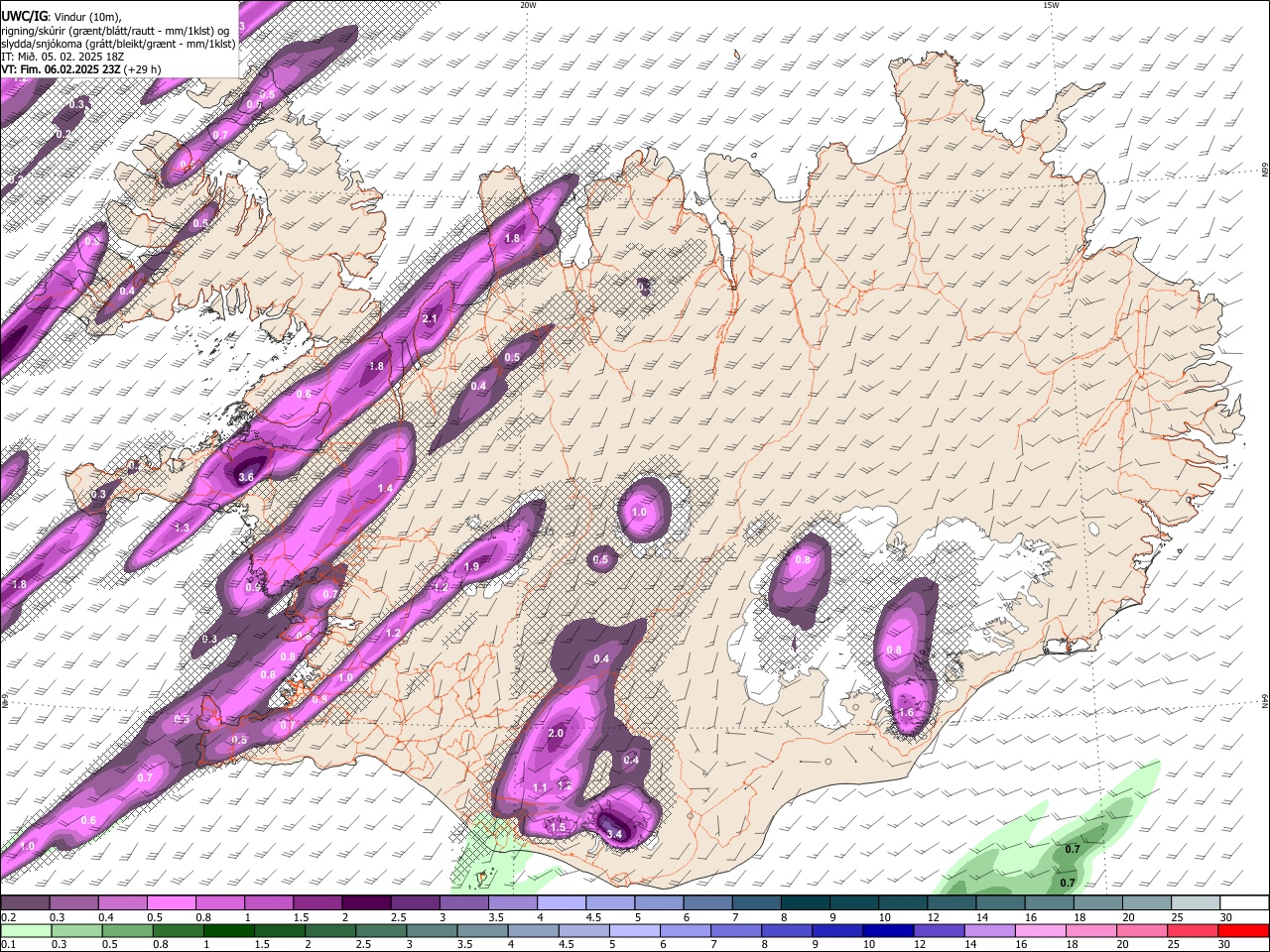The width and height of the screenshot is (1270, 952).
Task: Pick the darkest purple 2 swatch in the upper legend row
Action: pyautogui.click(x=365, y=902)
